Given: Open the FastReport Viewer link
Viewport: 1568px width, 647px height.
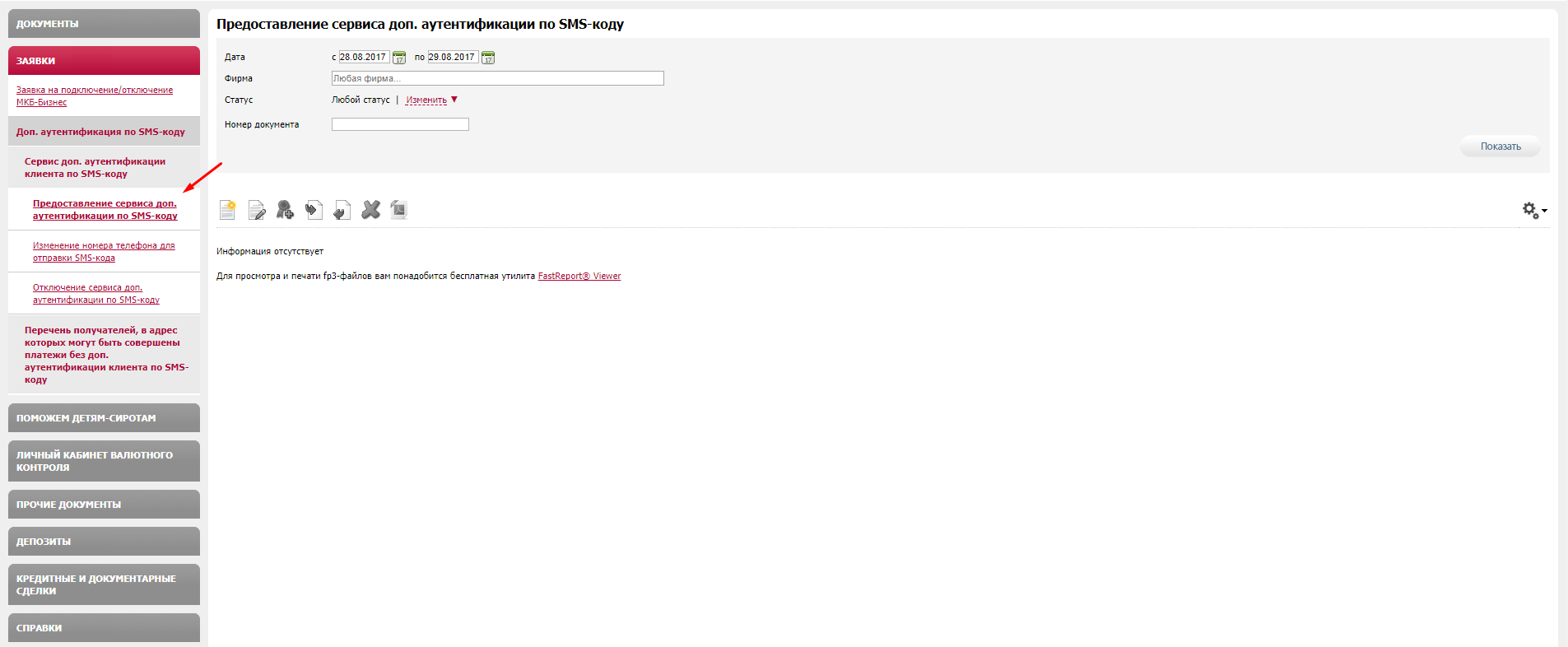Looking at the screenshot, I should [579, 277].
